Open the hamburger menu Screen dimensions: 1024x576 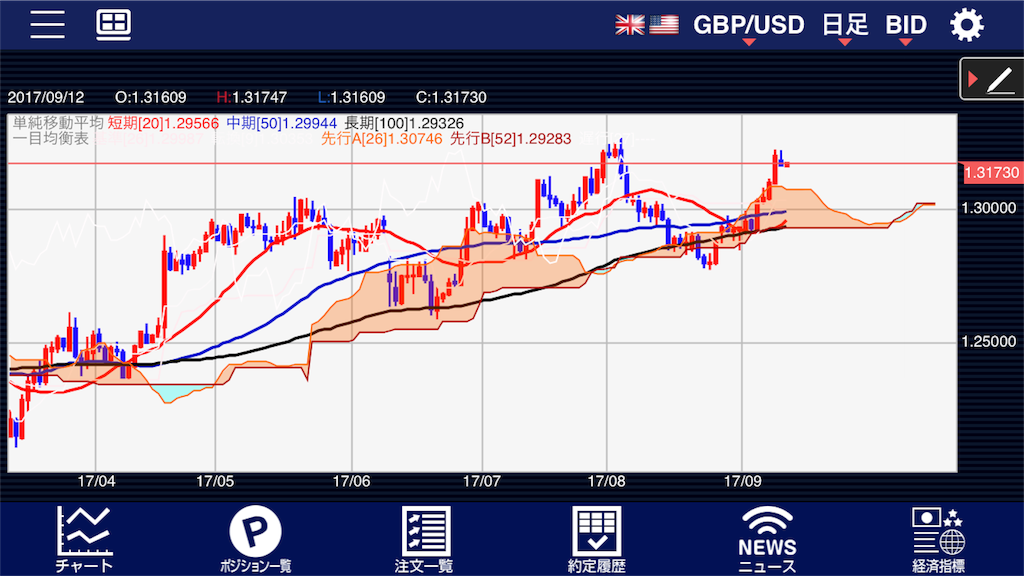(x=47, y=24)
